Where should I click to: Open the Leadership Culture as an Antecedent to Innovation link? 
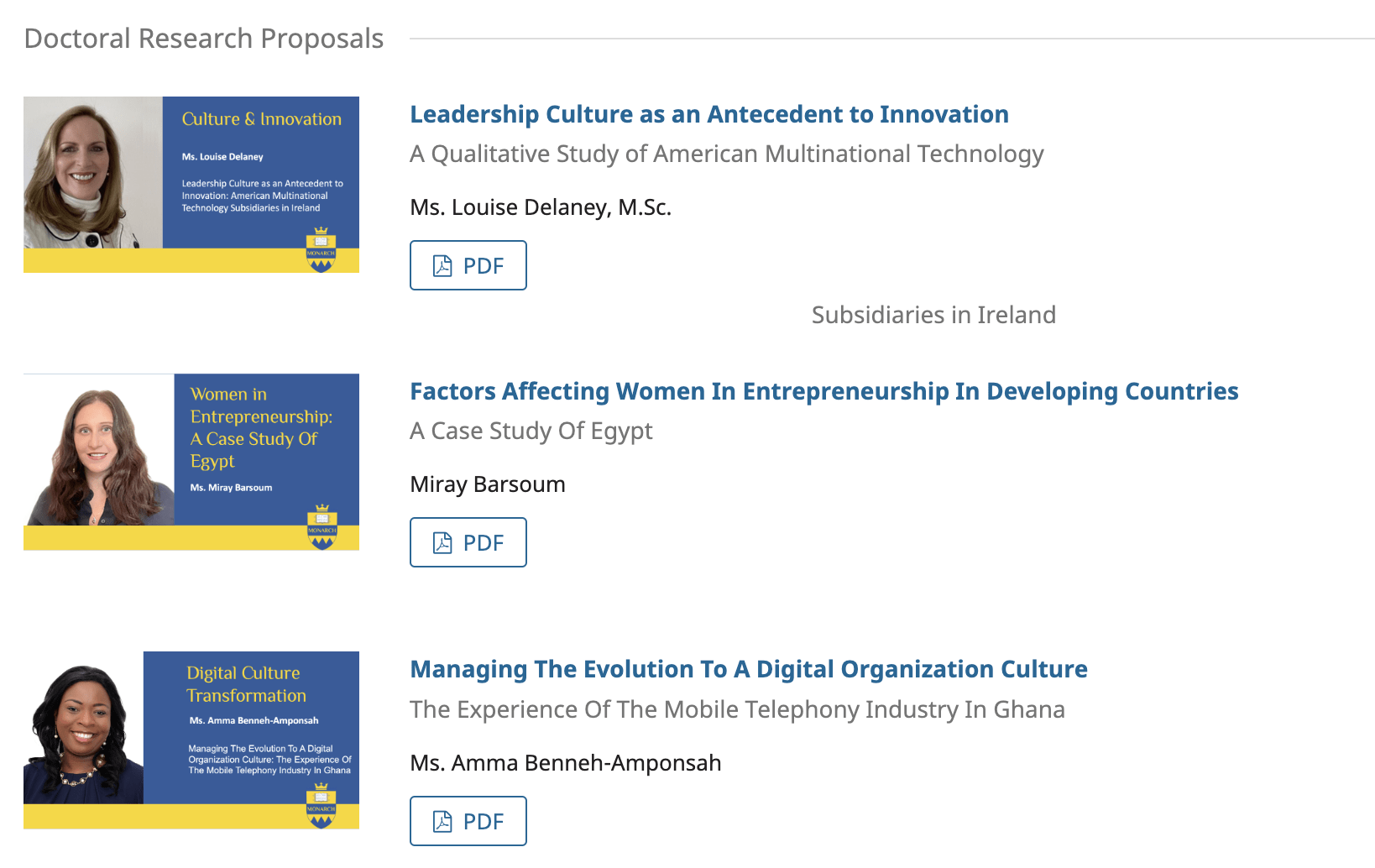click(709, 114)
